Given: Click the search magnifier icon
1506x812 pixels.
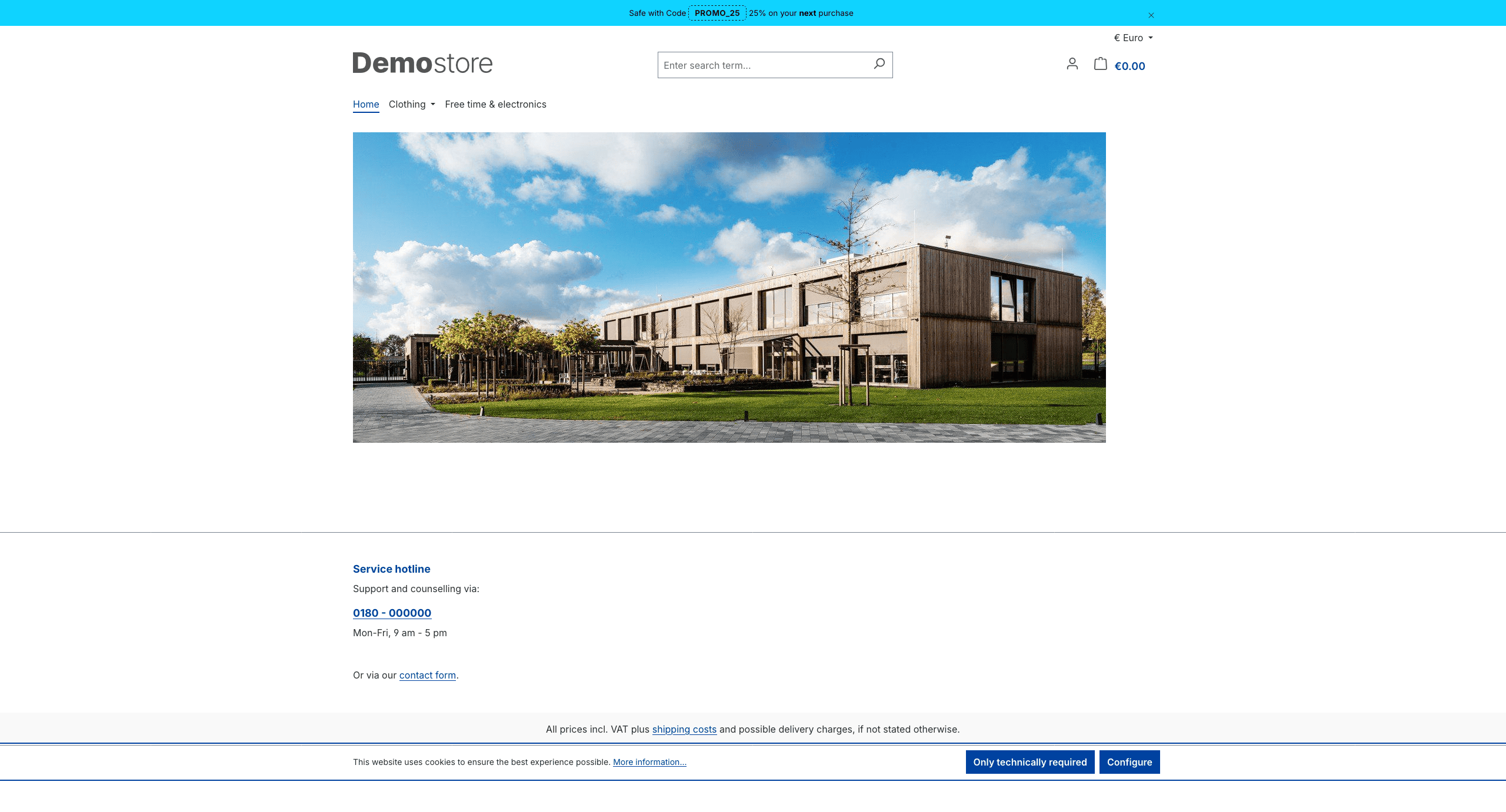Looking at the screenshot, I should coord(879,64).
